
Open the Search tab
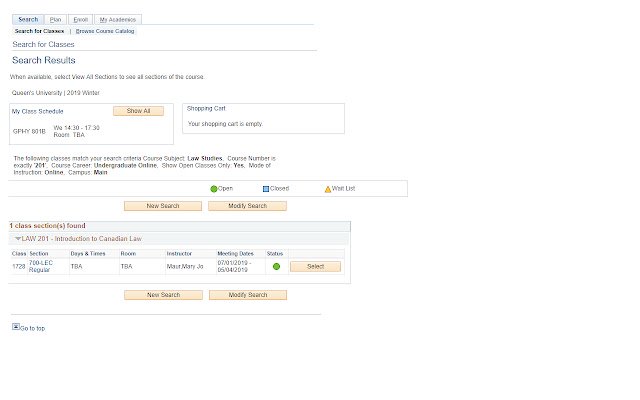click(x=28, y=20)
